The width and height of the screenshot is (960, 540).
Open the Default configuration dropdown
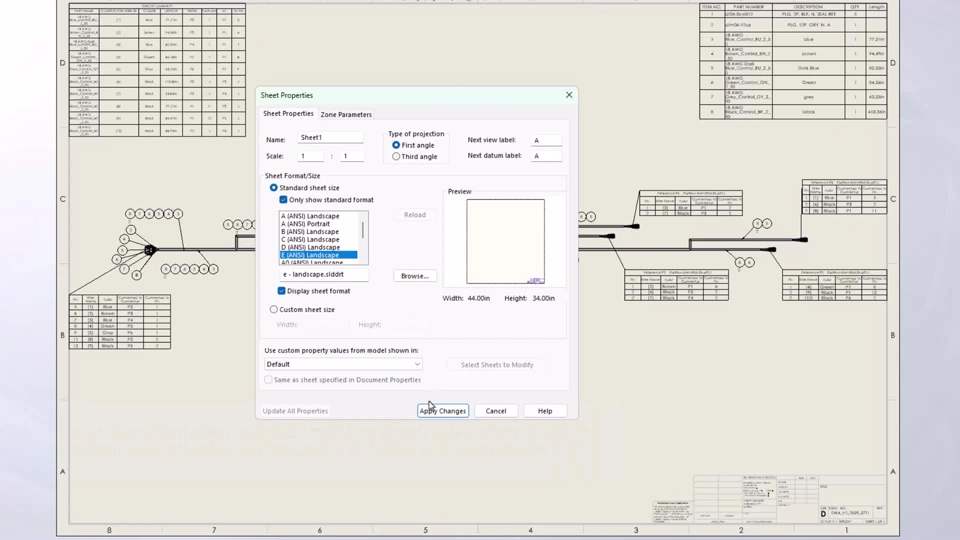click(343, 364)
